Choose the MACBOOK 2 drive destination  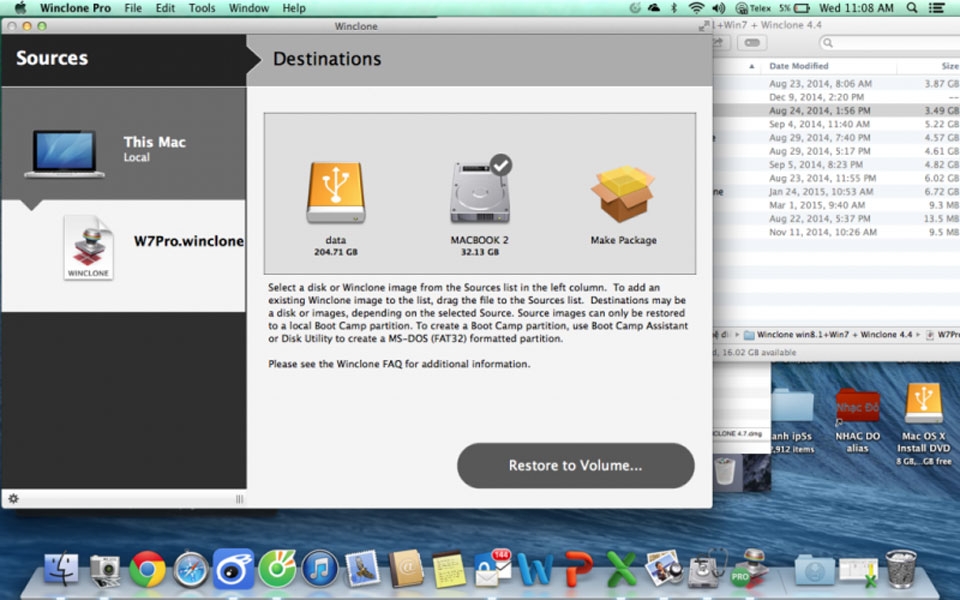point(479,205)
